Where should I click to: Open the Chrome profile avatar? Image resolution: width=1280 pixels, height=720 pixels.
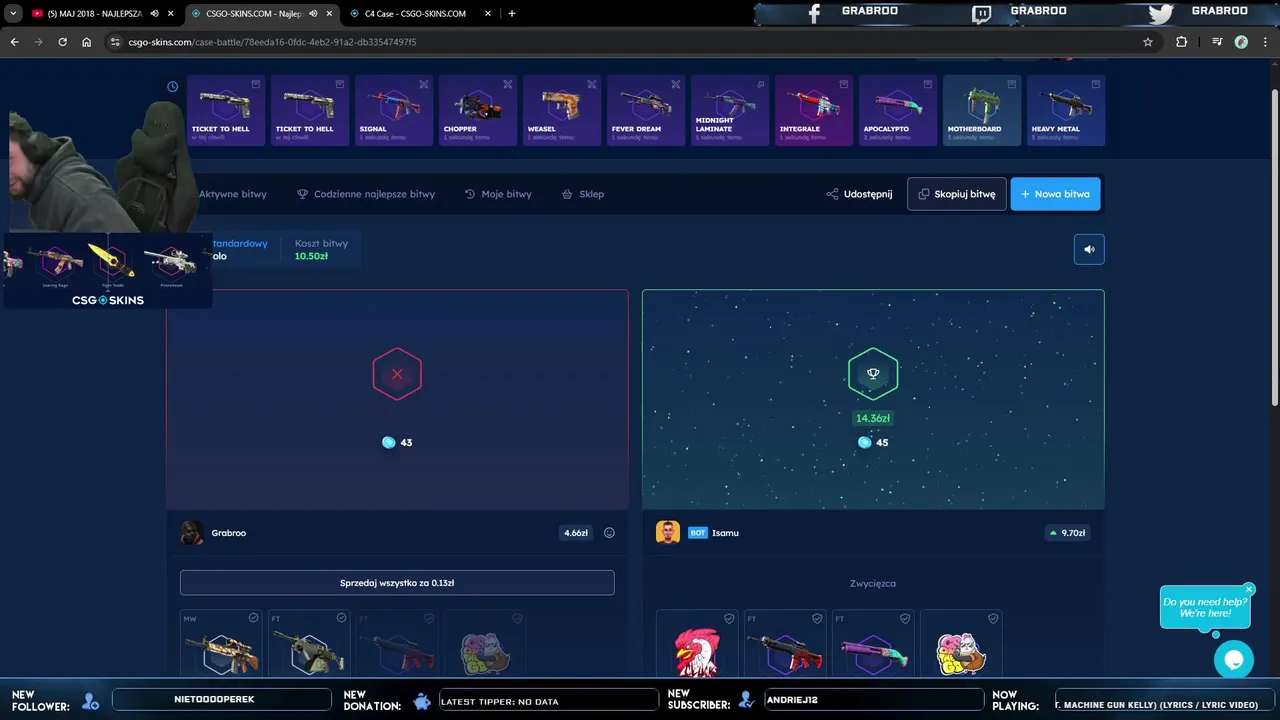click(1241, 42)
